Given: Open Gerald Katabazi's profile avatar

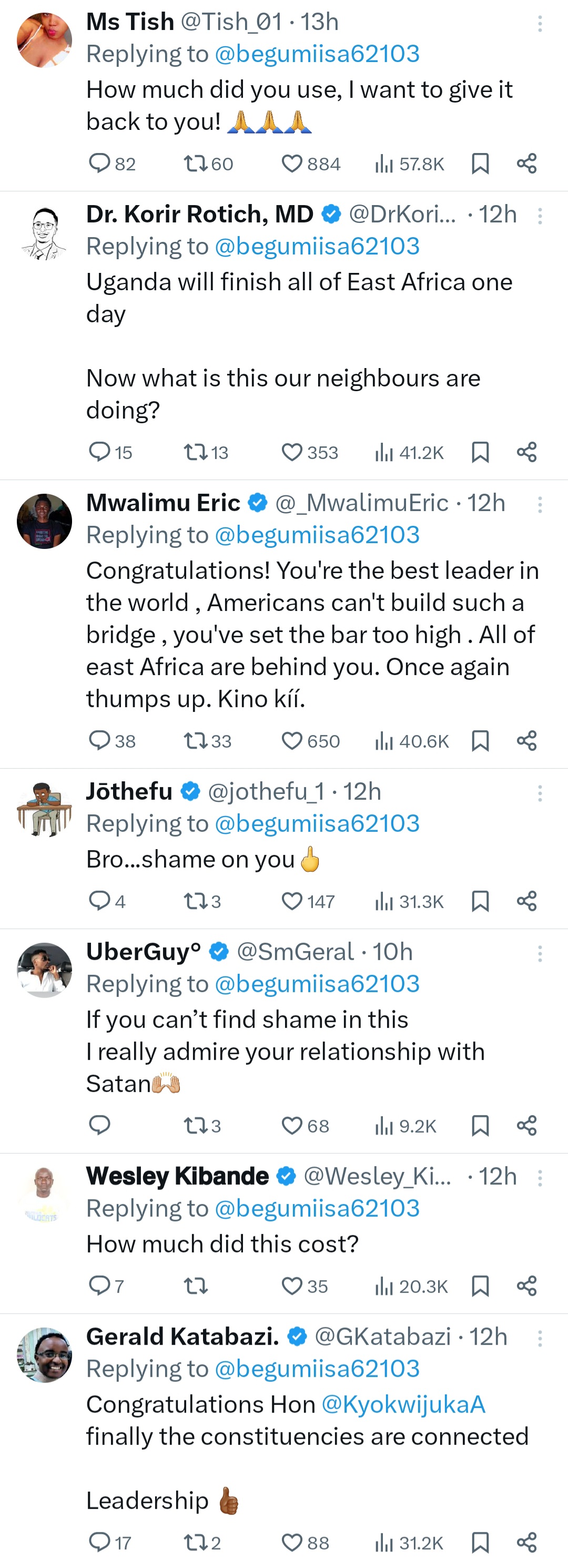Looking at the screenshot, I should click(44, 1355).
